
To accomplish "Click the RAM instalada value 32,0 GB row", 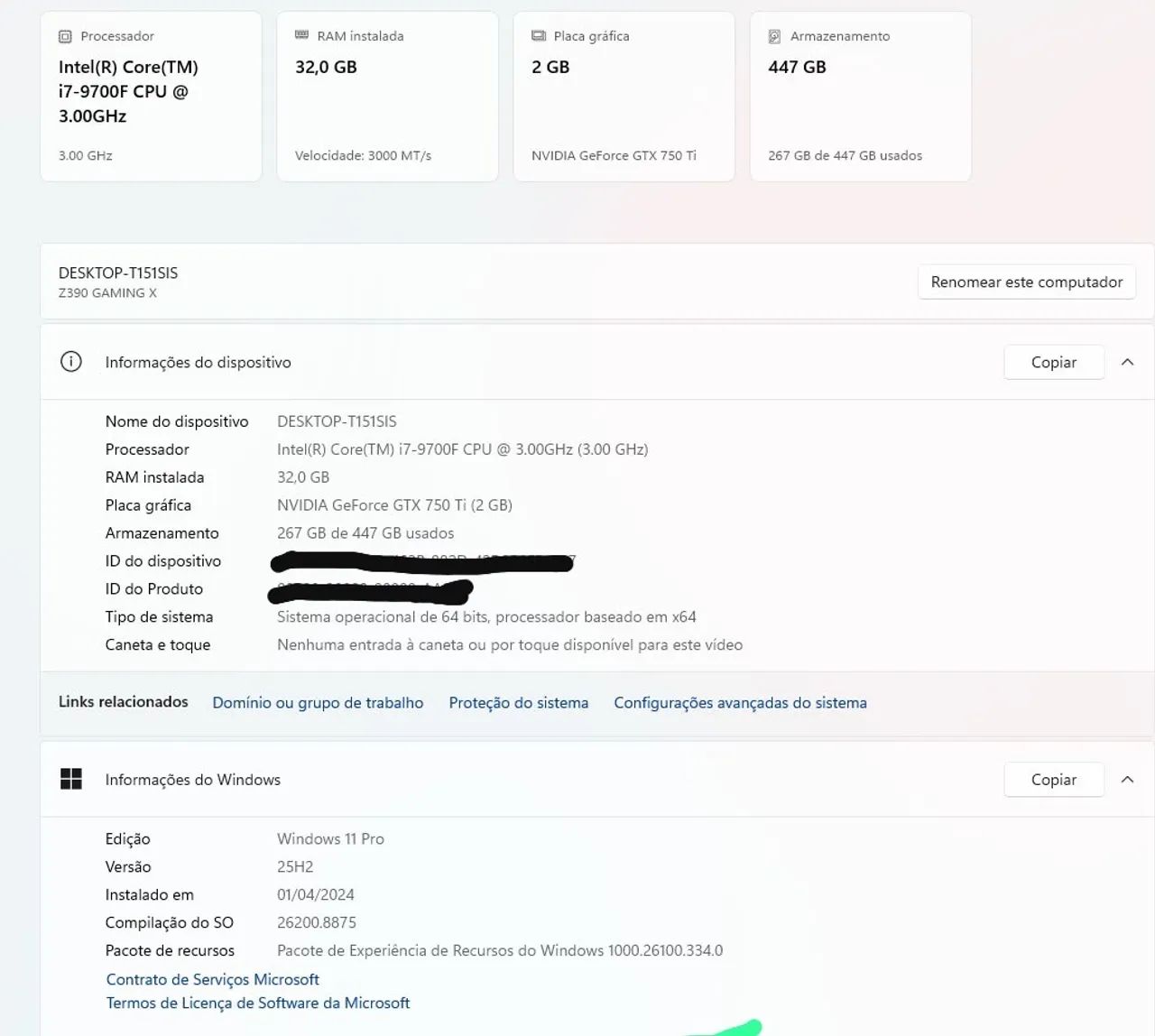I will 303,477.
